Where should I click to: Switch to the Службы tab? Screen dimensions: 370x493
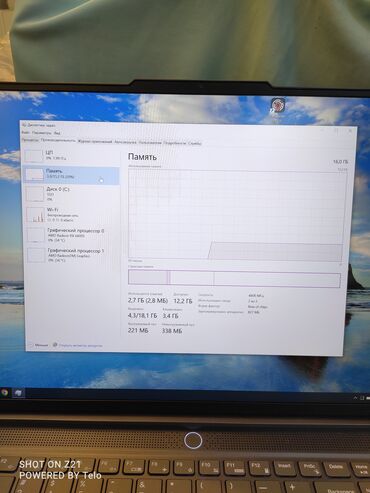point(195,143)
